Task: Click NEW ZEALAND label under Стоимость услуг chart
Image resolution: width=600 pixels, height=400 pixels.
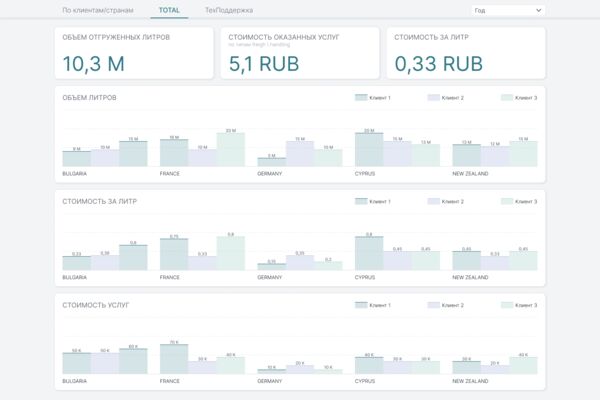Action: (x=470, y=381)
